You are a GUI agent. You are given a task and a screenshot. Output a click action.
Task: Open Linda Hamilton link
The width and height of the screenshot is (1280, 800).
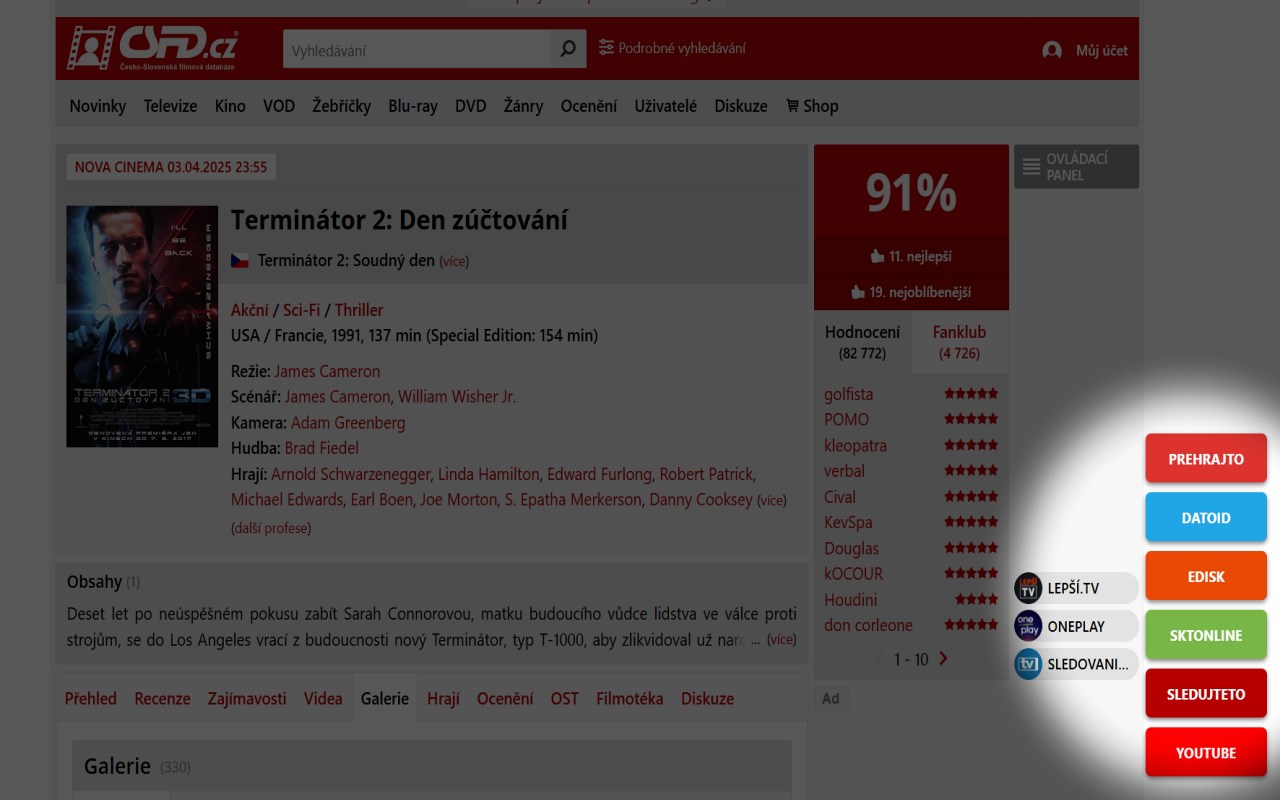pos(490,474)
